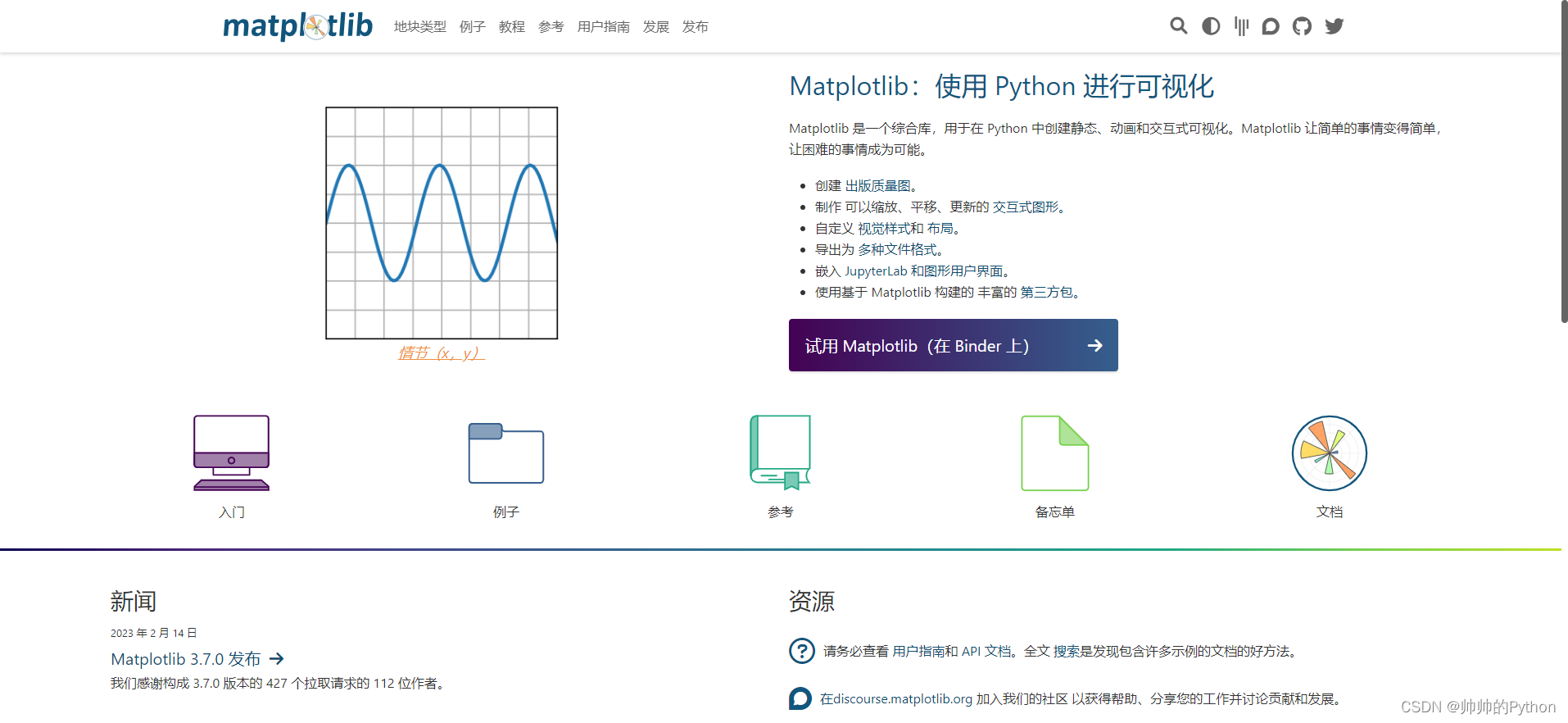Click the matplotlib logo
This screenshot has height=723, width=1568.
click(x=297, y=26)
